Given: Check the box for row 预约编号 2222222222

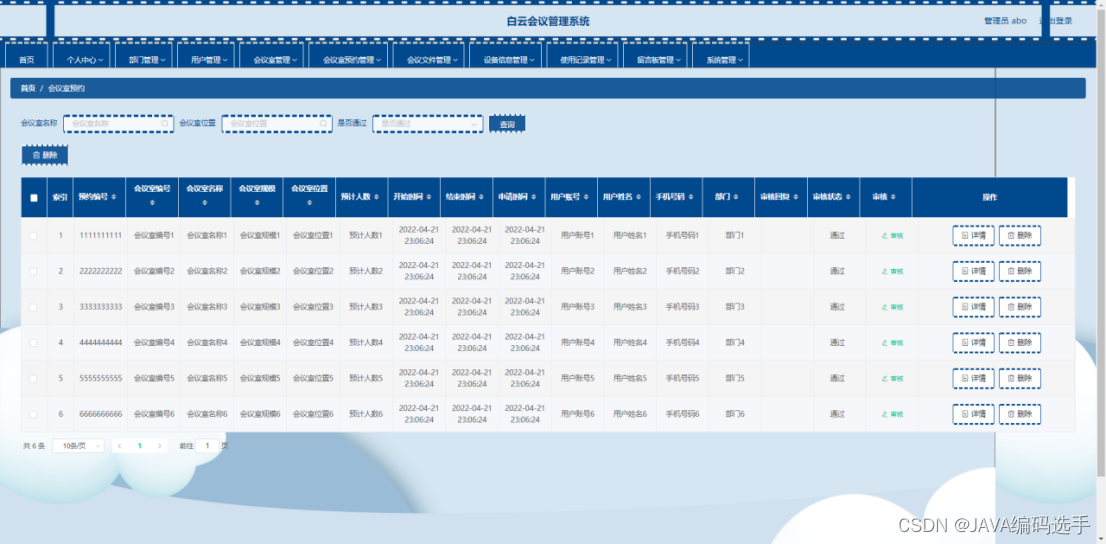Looking at the screenshot, I should tap(33, 271).
